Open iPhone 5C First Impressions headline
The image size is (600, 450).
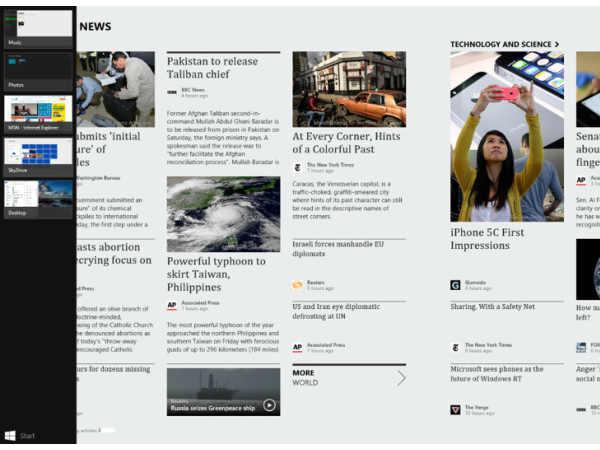487,239
